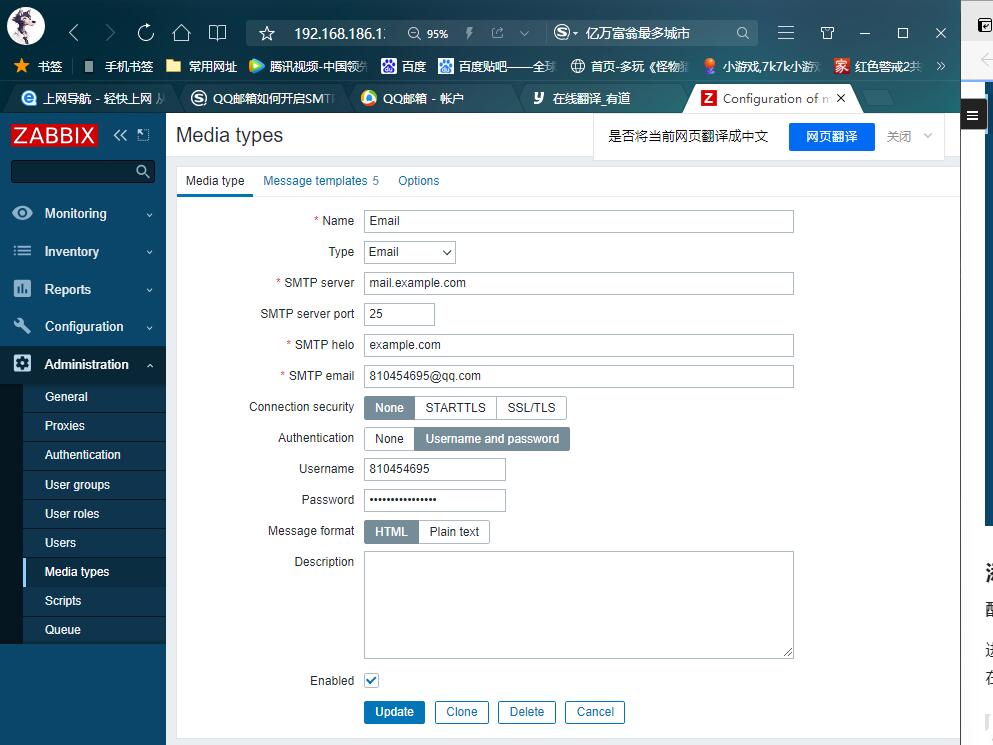Click the Reports chart icon
Screen dimensions: 993x745
tap(22, 289)
